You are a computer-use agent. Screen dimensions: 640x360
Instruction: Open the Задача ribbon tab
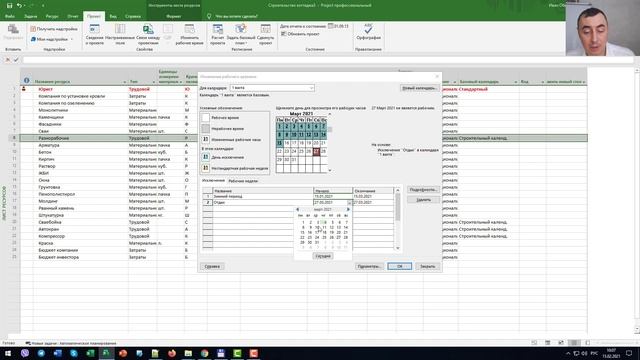(x=31, y=16)
